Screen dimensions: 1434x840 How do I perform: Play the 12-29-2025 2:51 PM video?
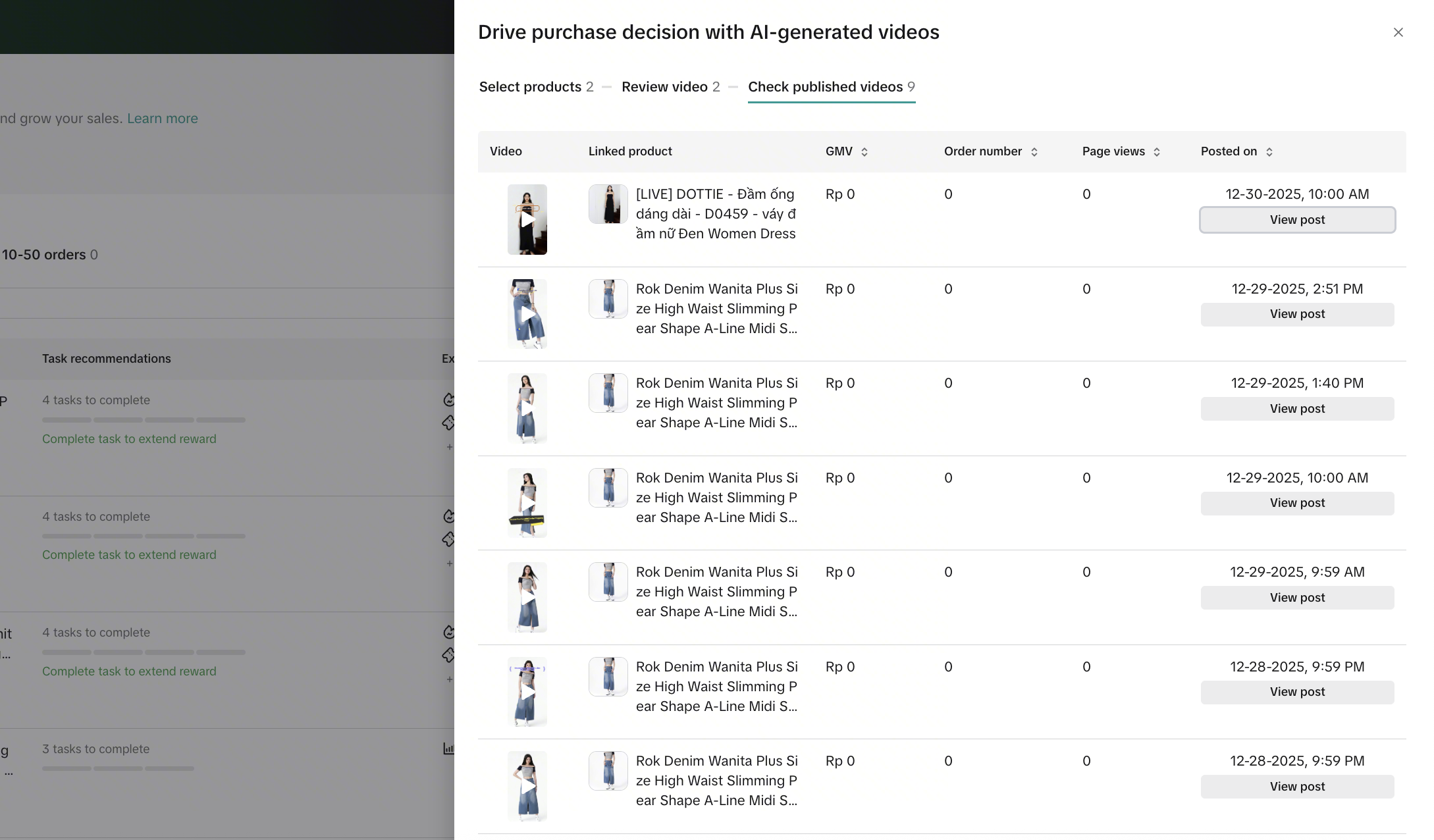[527, 314]
